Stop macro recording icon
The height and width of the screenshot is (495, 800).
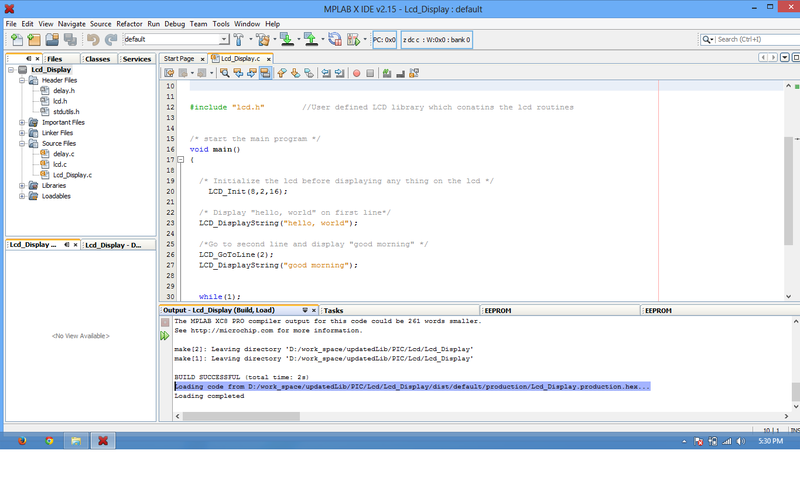(370, 73)
